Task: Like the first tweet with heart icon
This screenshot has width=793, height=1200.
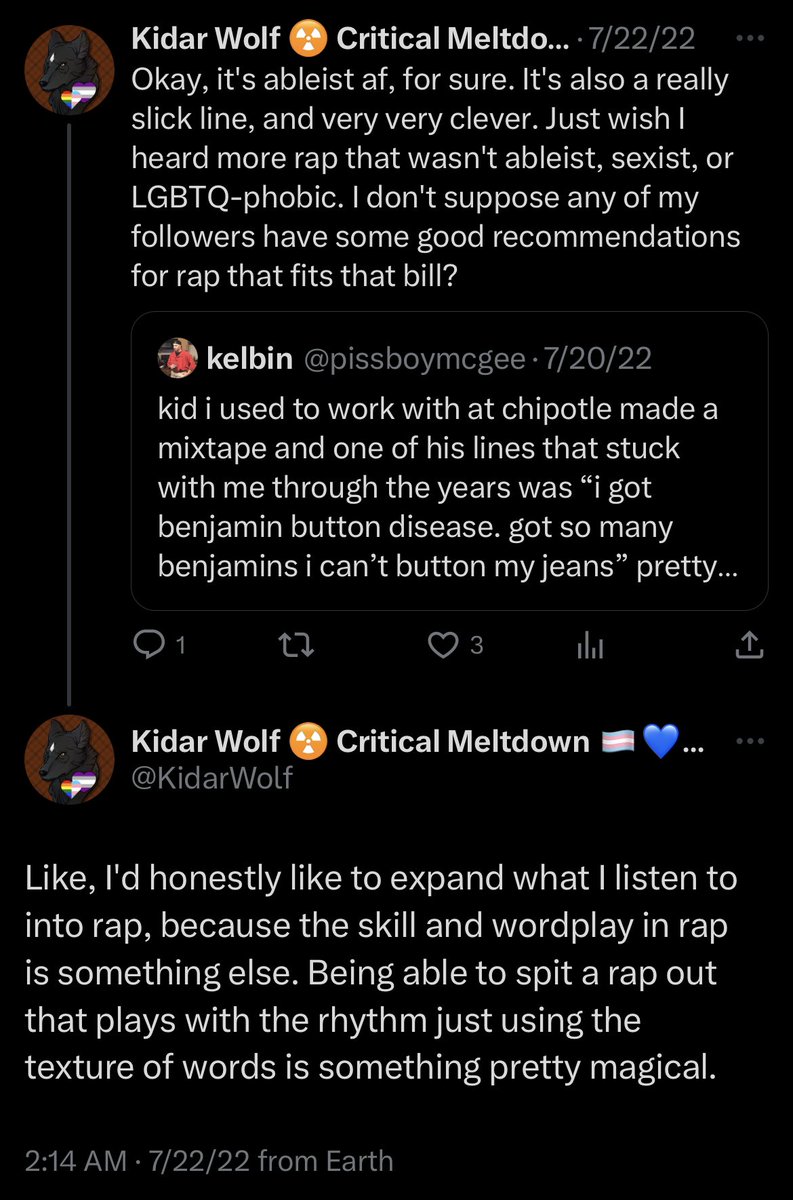Action: [441, 647]
